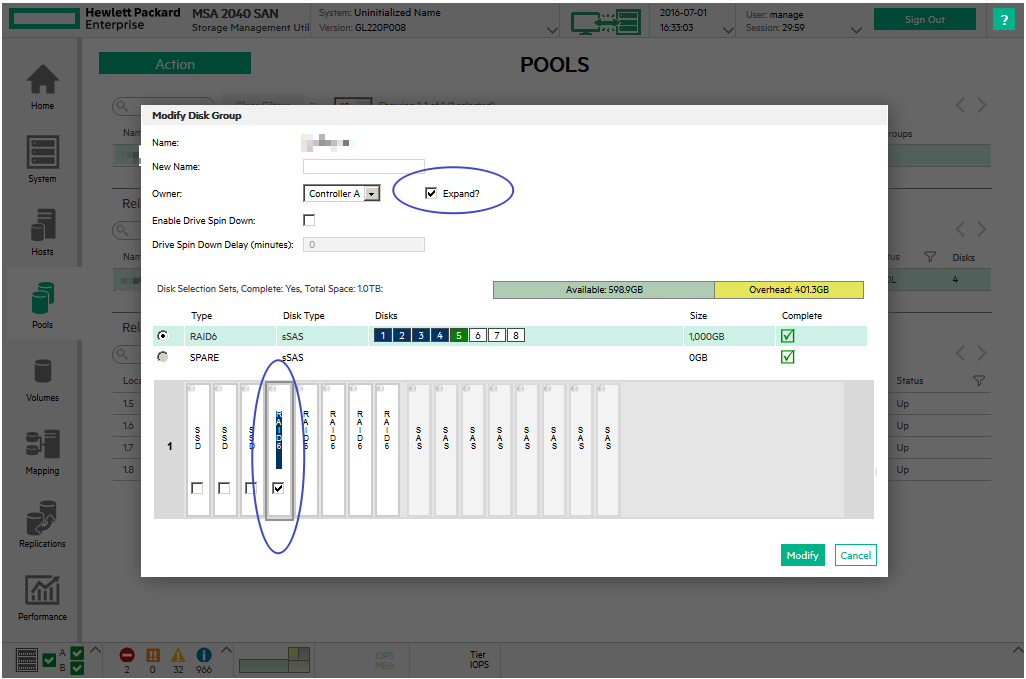This screenshot has width=1026, height=679.
Task: Check the third SSD disk checkbox
Action: coord(251,488)
